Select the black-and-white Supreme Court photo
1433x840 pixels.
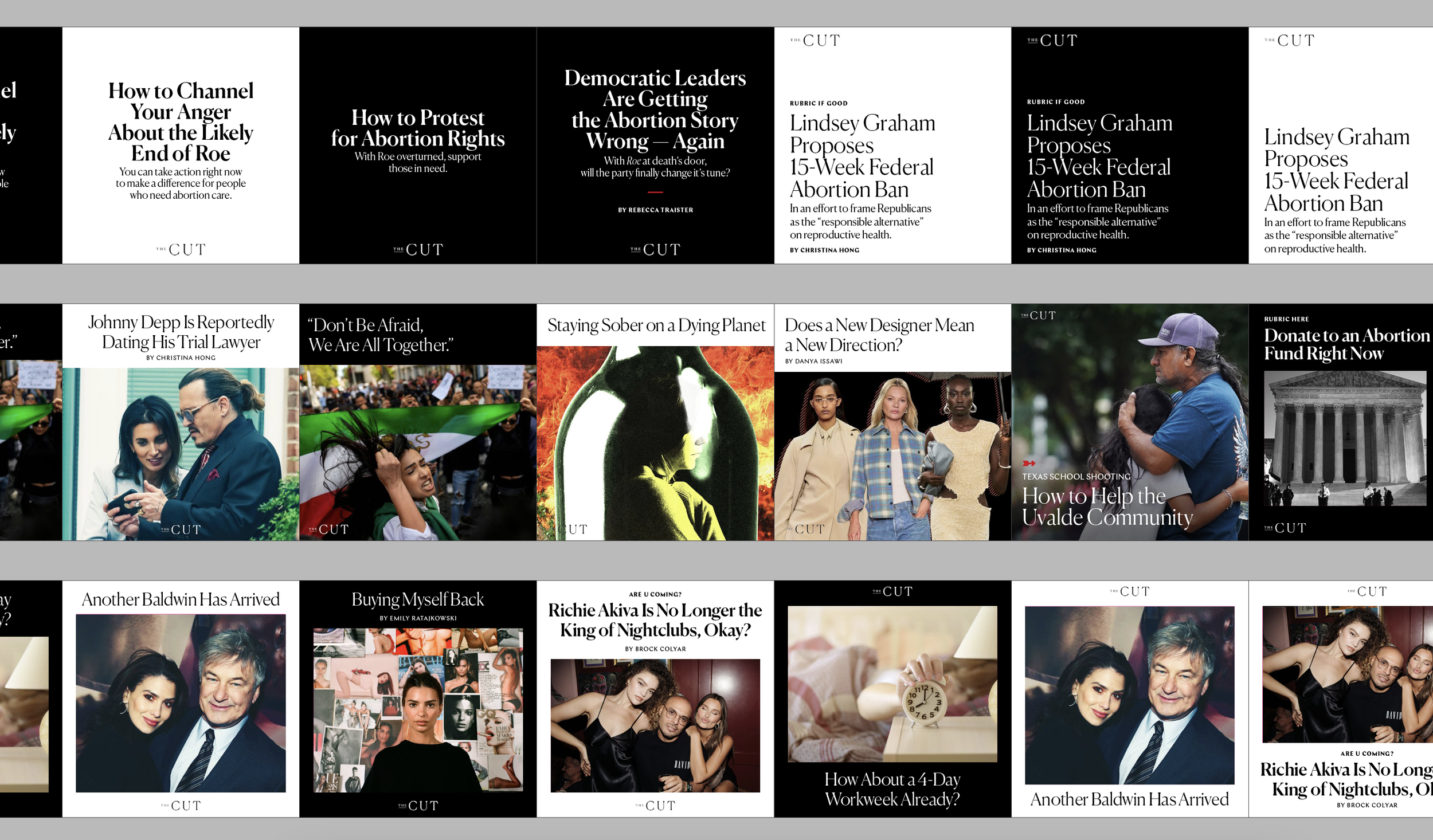[1345, 438]
